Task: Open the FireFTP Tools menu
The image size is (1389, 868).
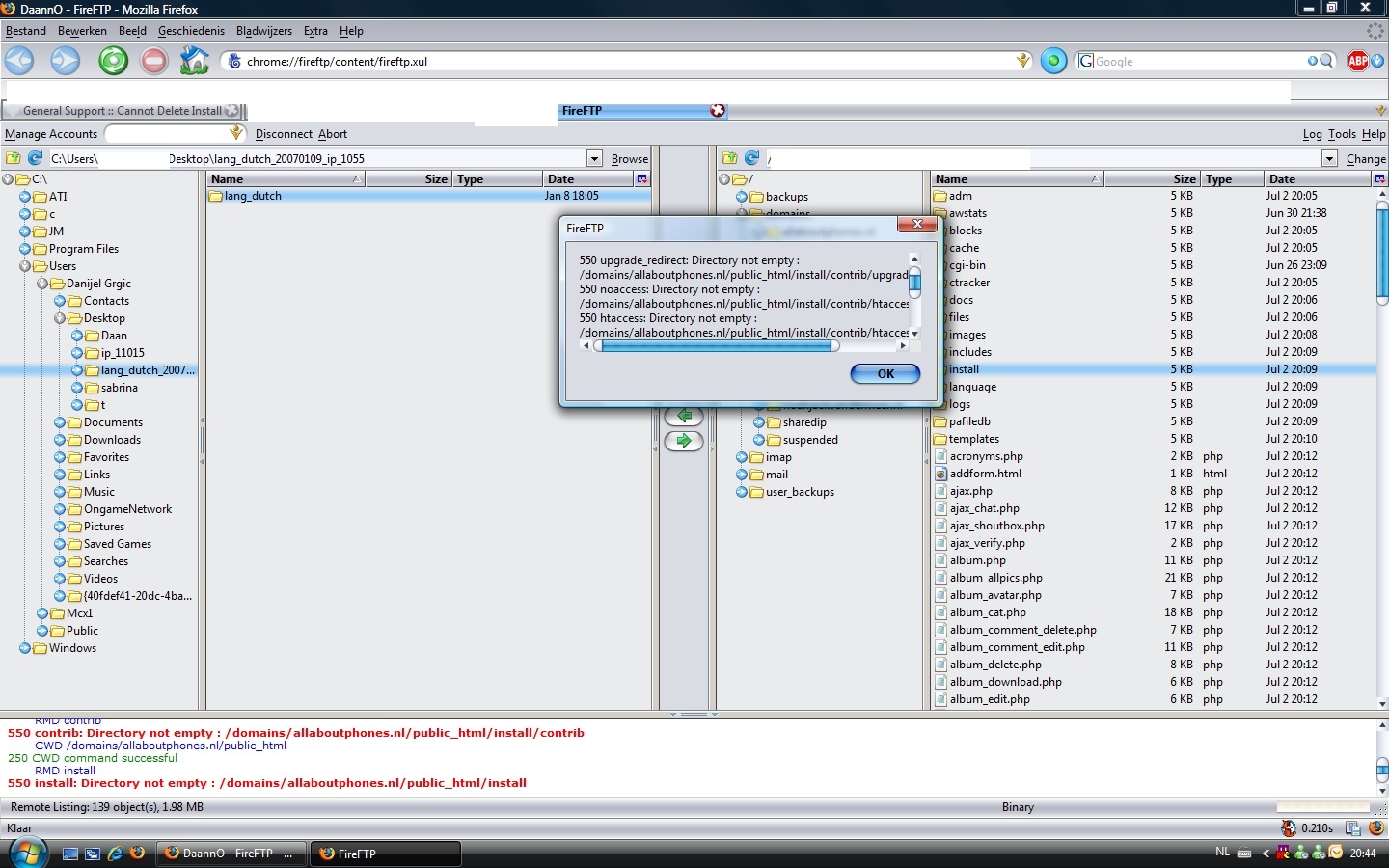Action: tap(1342, 134)
